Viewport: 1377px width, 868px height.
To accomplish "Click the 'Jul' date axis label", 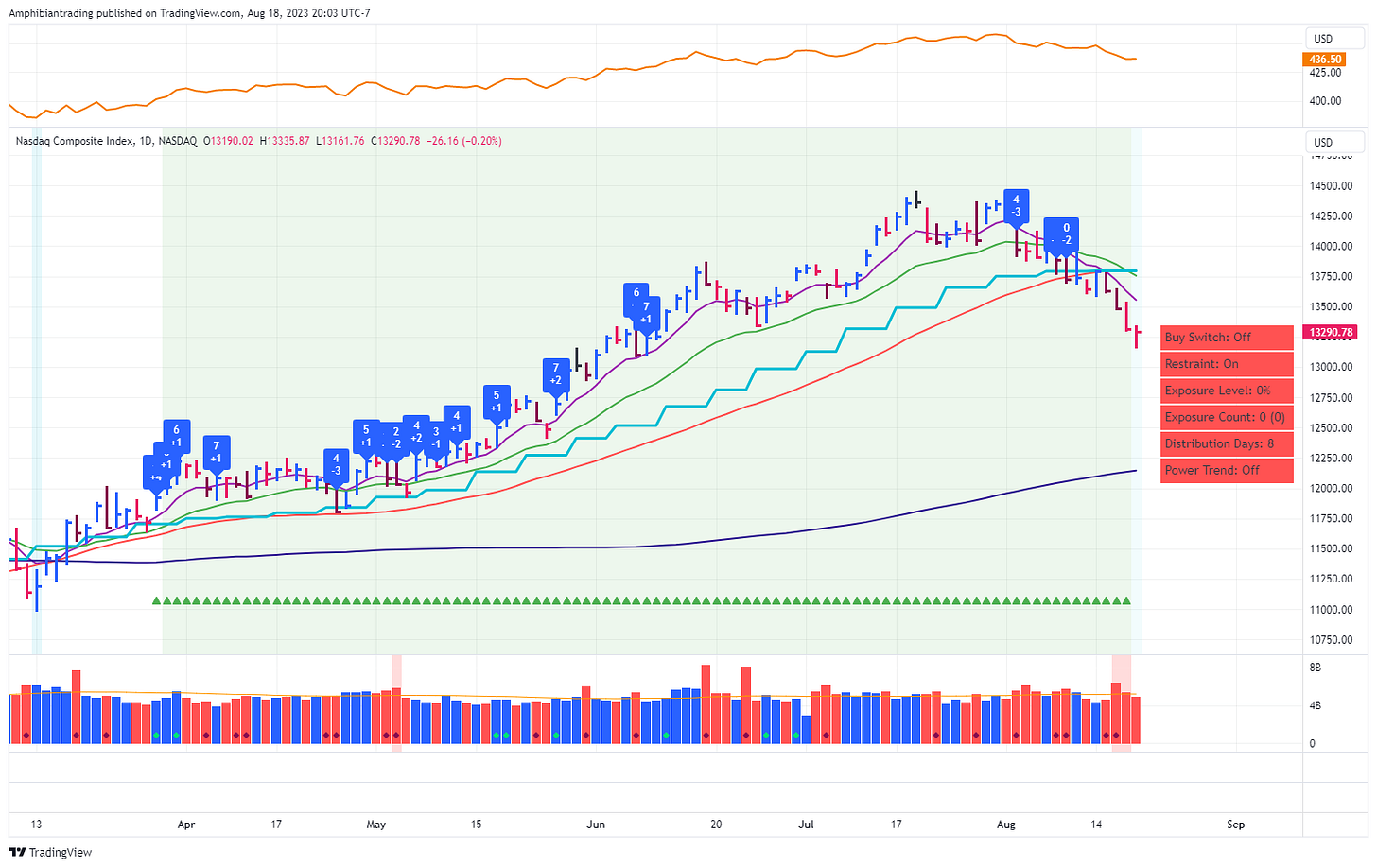I will 806,825.
